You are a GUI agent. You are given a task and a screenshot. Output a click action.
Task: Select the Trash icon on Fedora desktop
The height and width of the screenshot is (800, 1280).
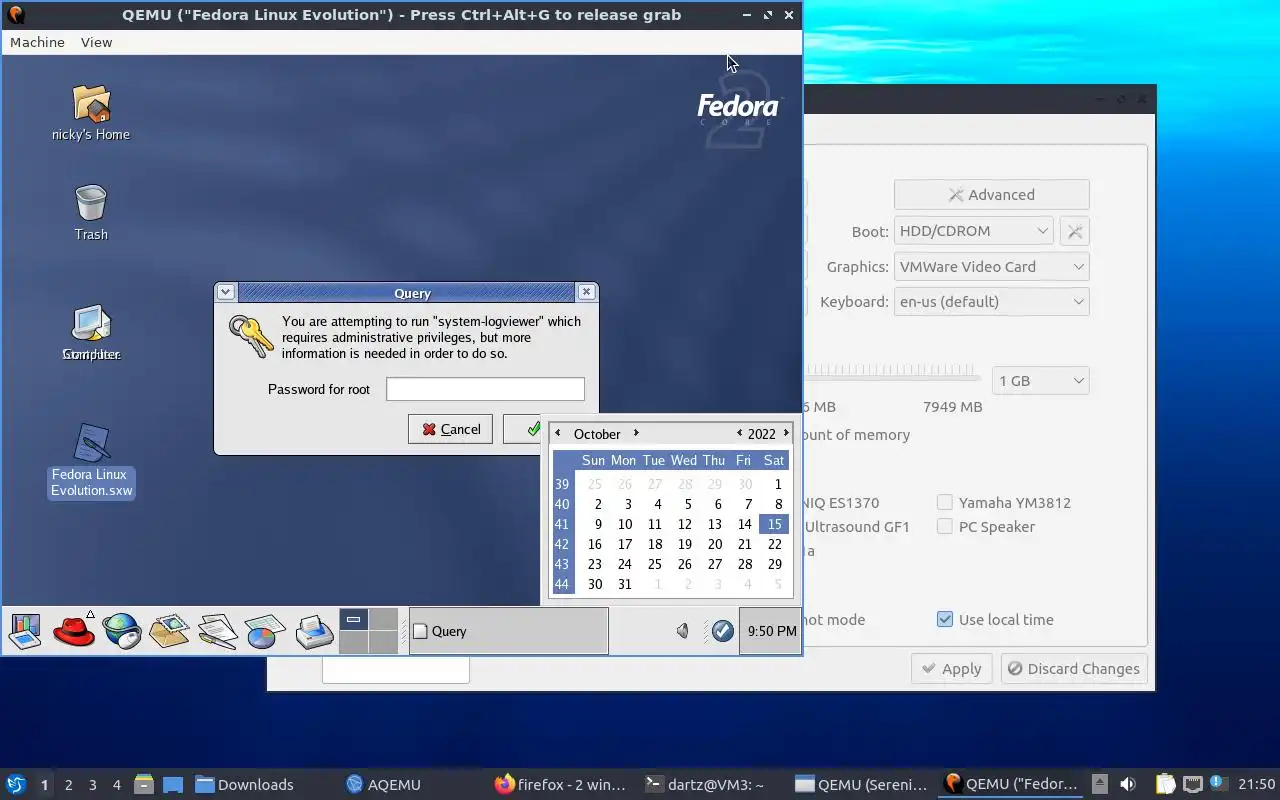[91, 203]
